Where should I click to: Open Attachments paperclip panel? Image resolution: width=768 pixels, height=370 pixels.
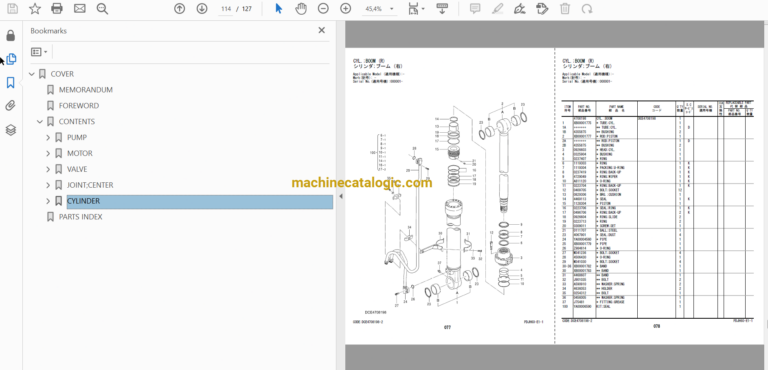coord(11,106)
